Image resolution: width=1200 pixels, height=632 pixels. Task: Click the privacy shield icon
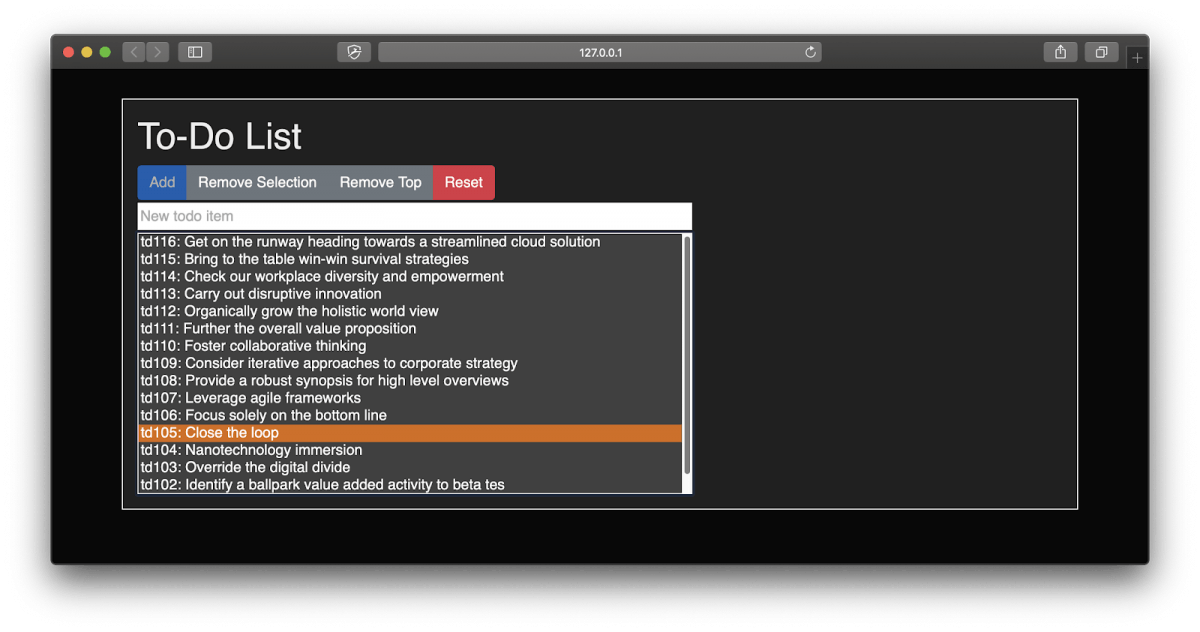354,52
